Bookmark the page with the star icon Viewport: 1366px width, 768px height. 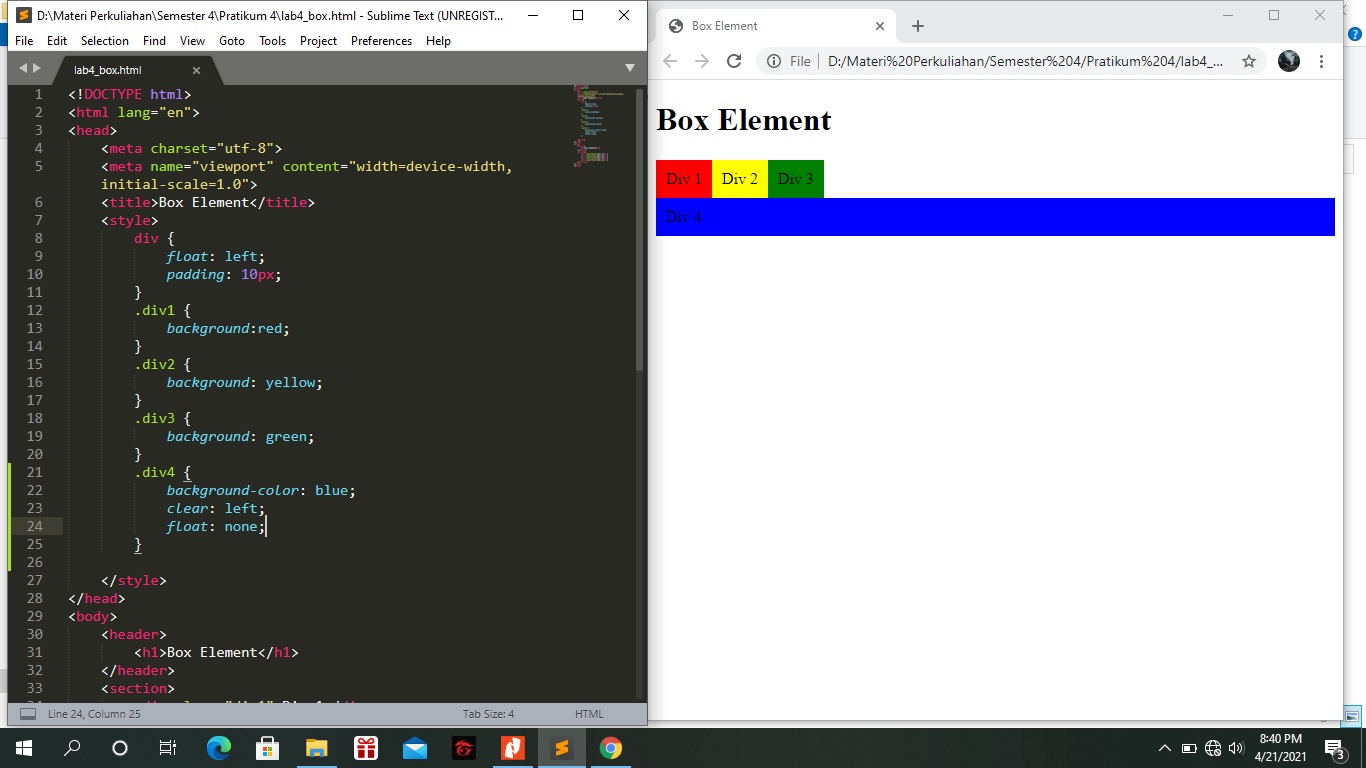coord(1248,61)
